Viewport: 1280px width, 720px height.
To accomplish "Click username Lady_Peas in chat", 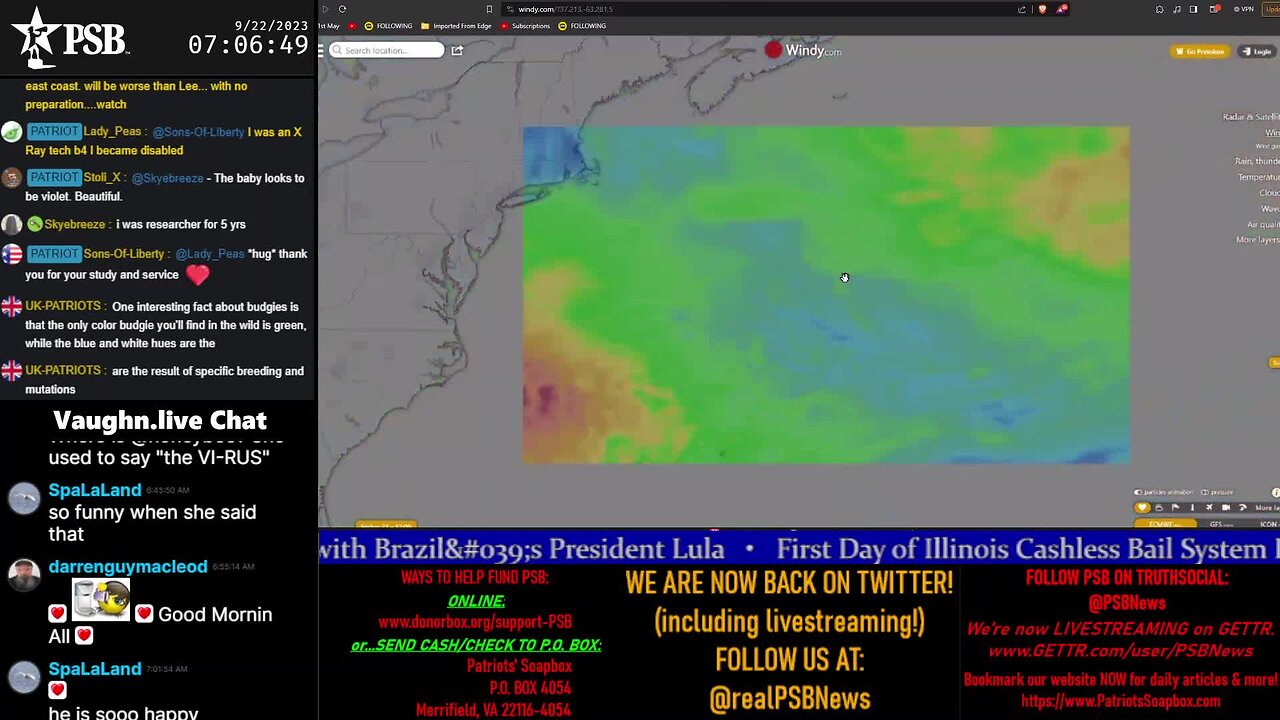I will point(112,131).
